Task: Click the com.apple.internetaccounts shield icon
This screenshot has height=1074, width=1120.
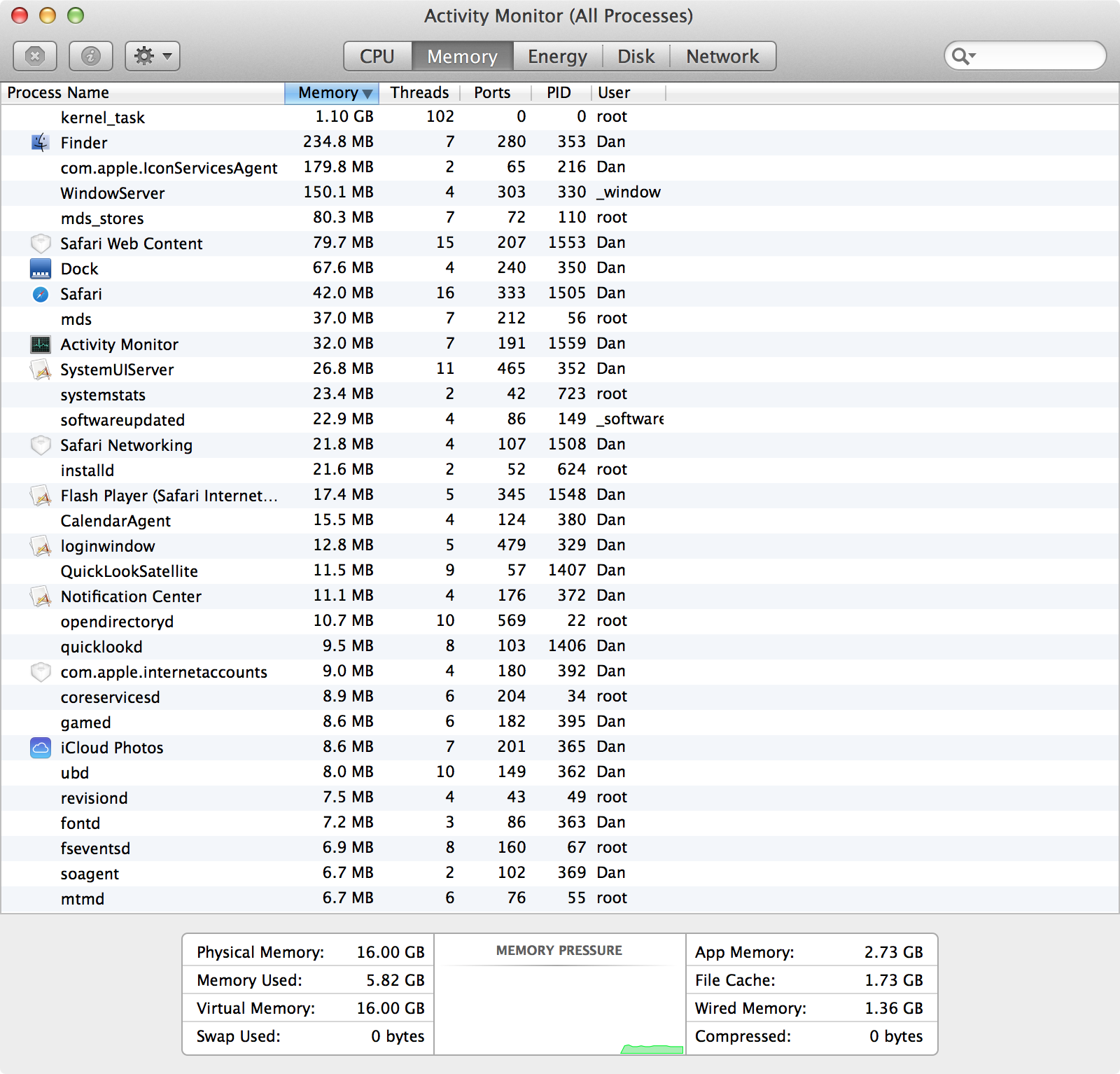Action: (x=41, y=672)
